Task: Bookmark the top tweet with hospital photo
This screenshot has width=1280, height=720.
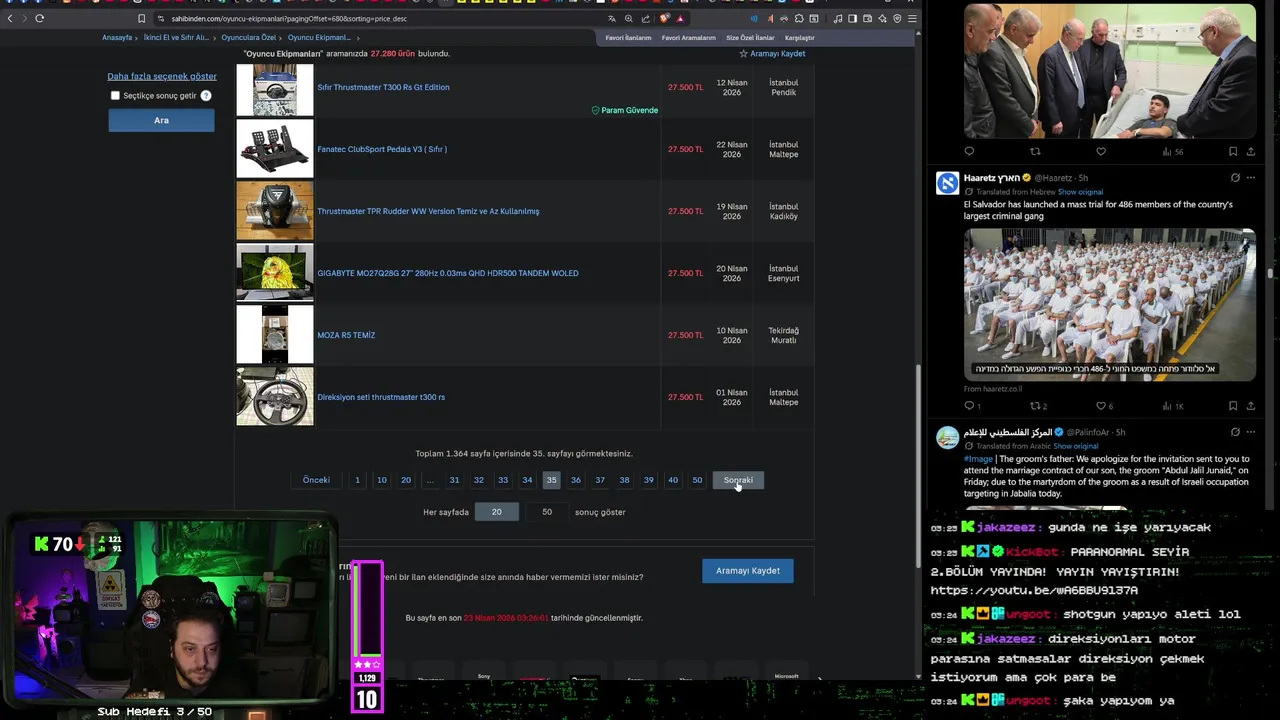Action: [x=1233, y=152]
